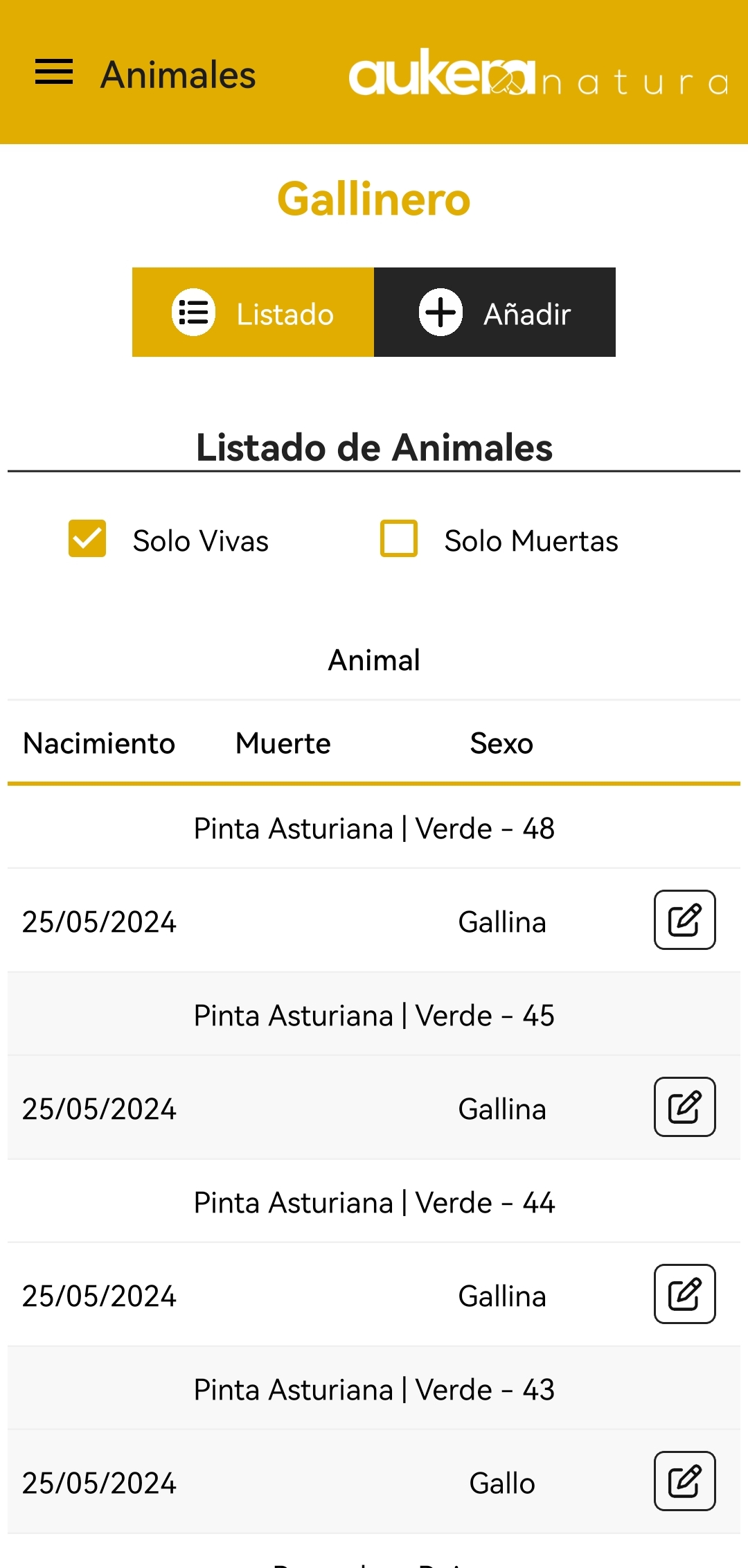Image resolution: width=748 pixels, height=1568 pixels.
Task: Select the Pinta Asturiana Verde - 48 row
Action: pyautogui.click(x=374, y=829)
